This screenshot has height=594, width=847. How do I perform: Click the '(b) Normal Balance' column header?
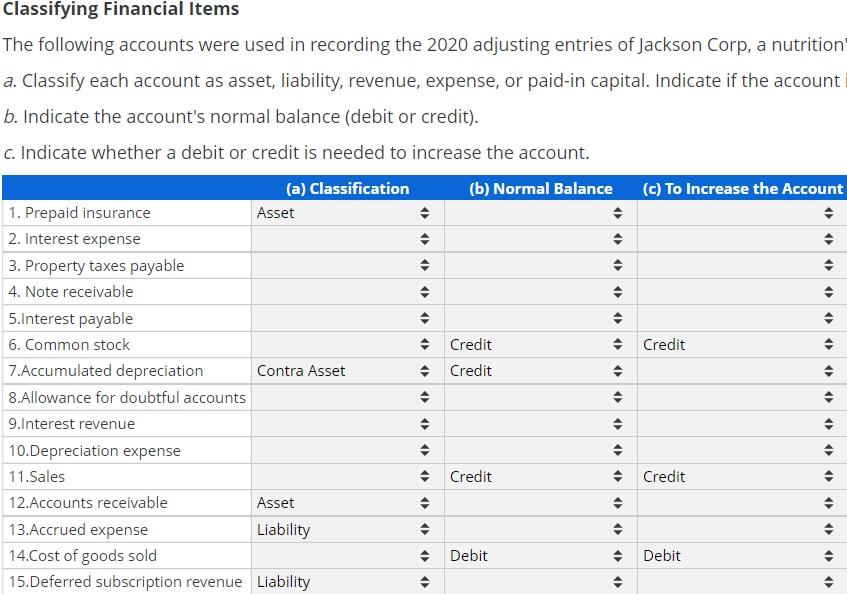pyautogui.click(x=541, y=188)
